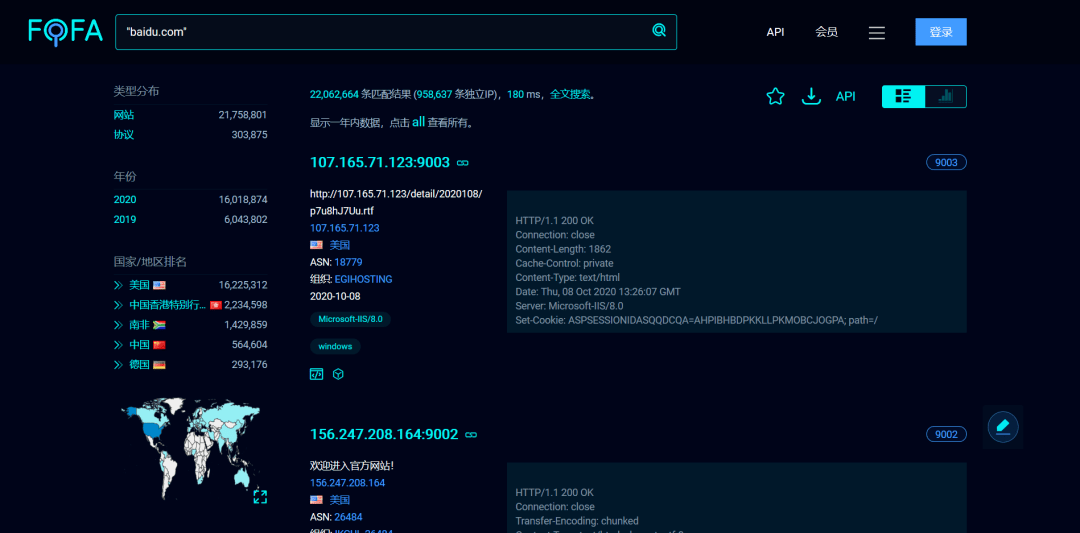Viewport: 1080px width, 533px height.
Task: Click the floating edit feedback button
Action: (x=1002, y=427)
